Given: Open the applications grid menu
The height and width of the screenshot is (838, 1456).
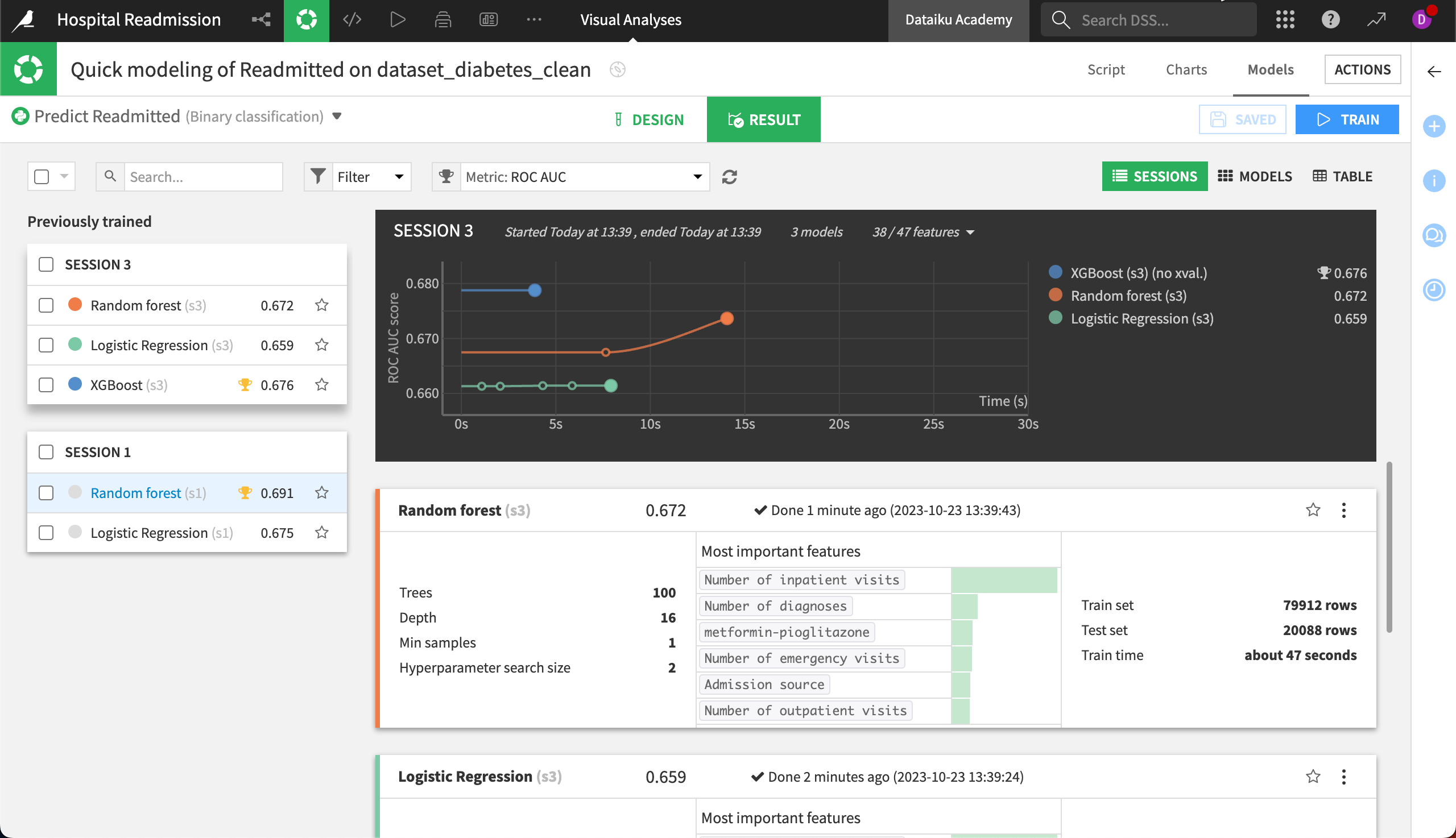Looking at the screenshot, I should [1284, 20].
